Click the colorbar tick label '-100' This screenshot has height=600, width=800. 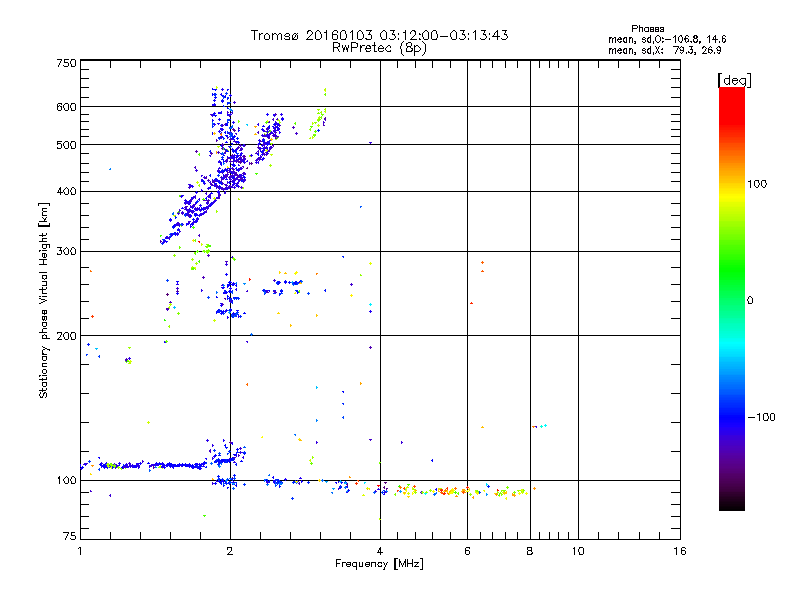pos(761,417)
